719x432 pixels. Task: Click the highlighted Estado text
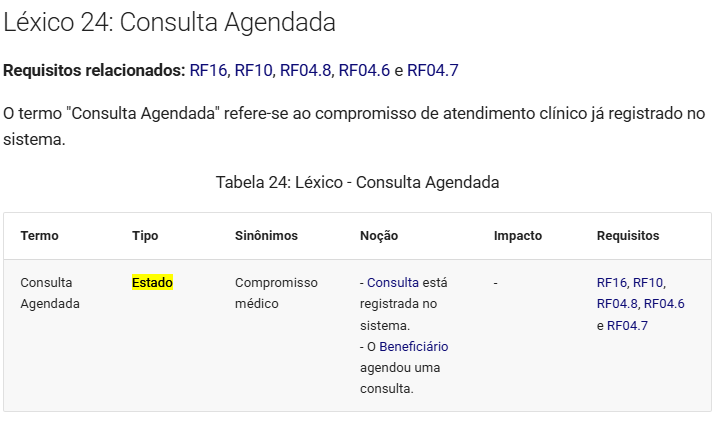point(152,282)
